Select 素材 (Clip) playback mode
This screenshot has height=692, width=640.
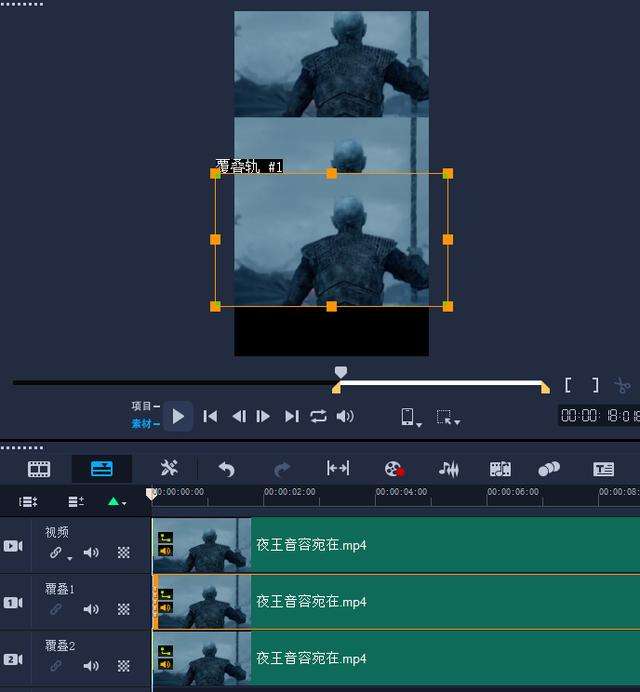pyautogui.click(x=145, y=424)
